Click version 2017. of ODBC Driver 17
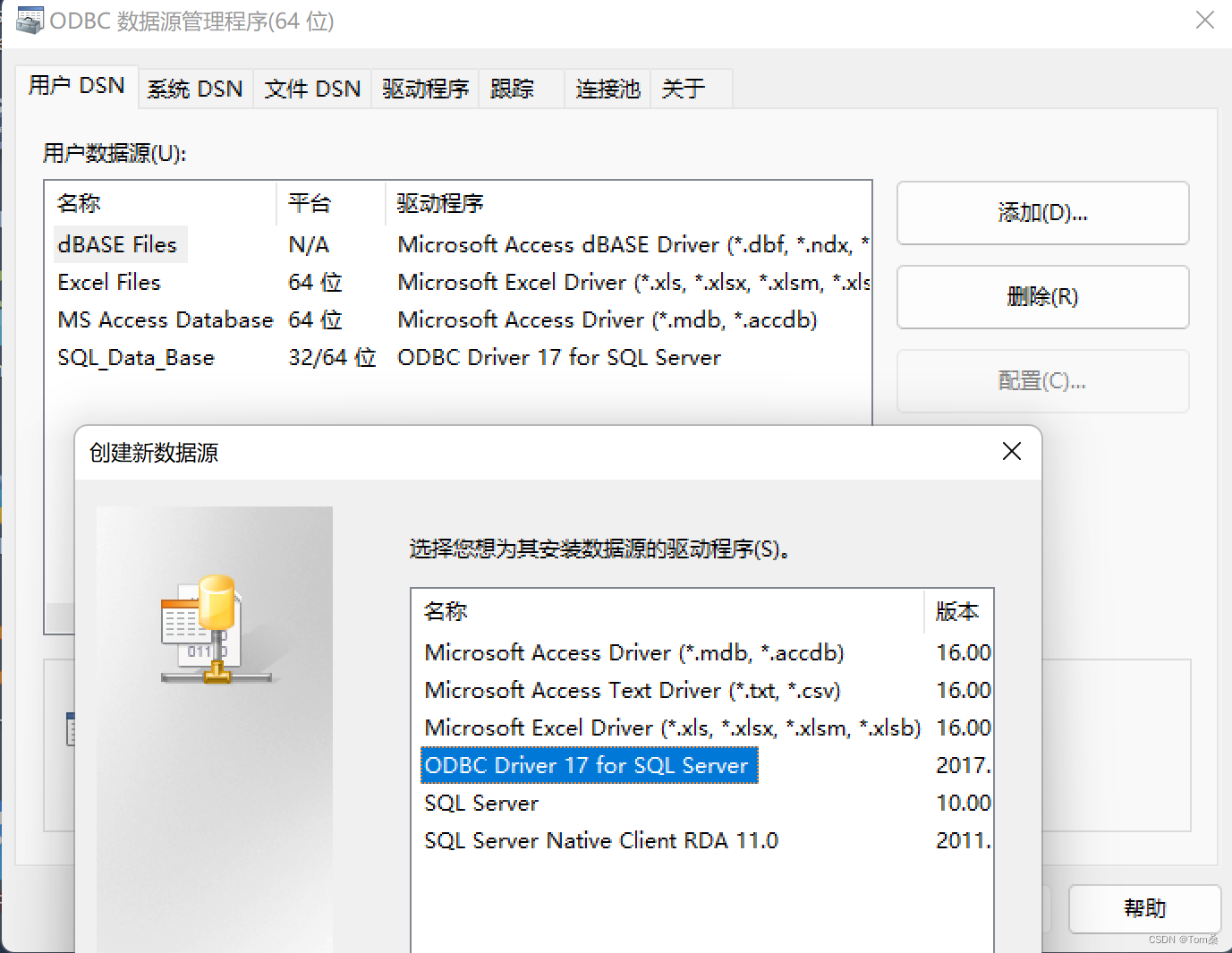This screenshot has width=1232, height=953. click(964, 765)
